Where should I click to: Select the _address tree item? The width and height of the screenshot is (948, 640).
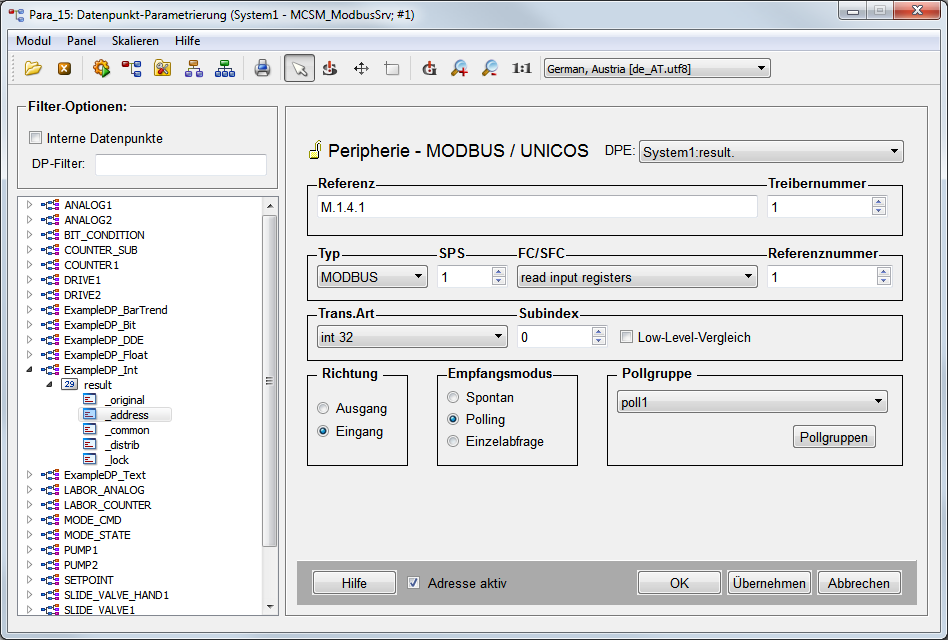(125, 415)
